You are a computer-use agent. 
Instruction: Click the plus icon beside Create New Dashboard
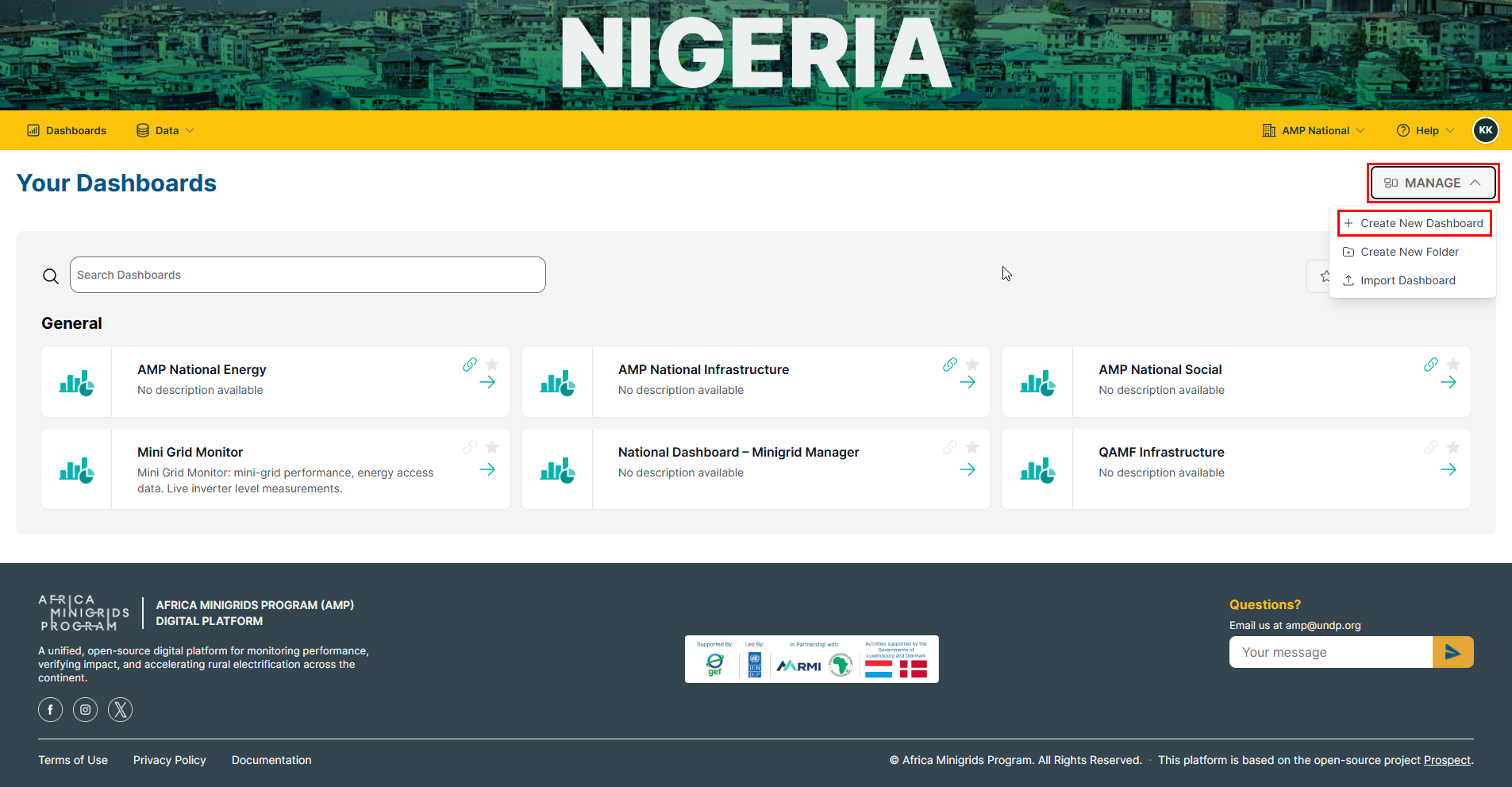pyautogui.click(x=1348, y=223)
